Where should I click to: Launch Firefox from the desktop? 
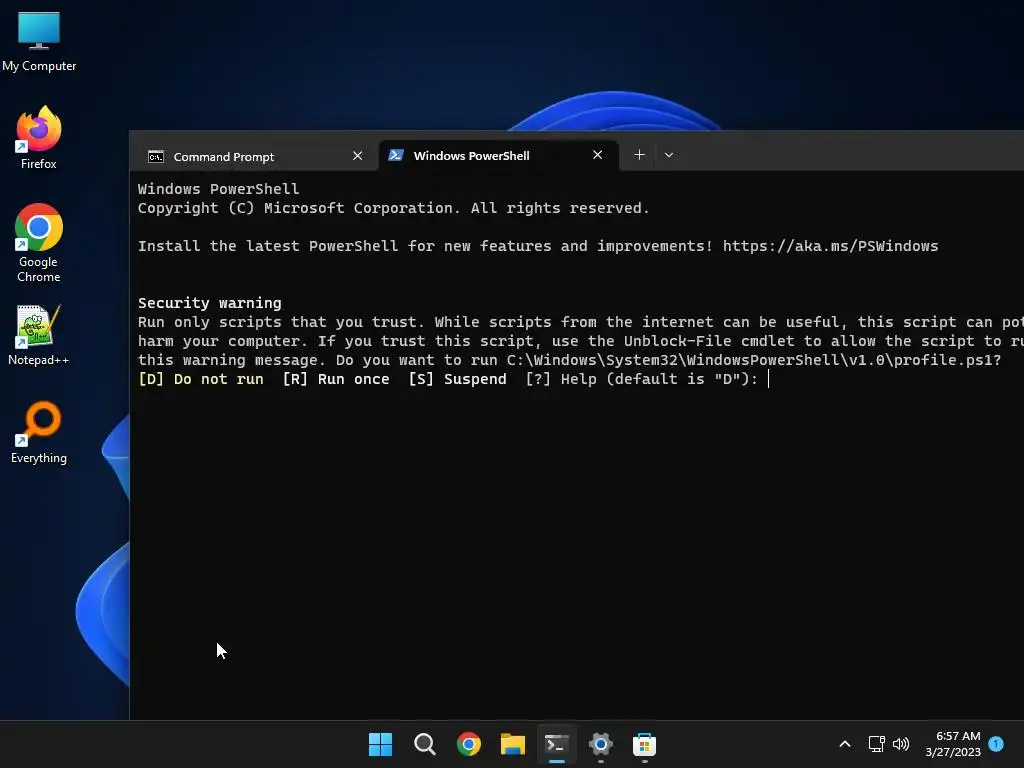click(39, 138)
